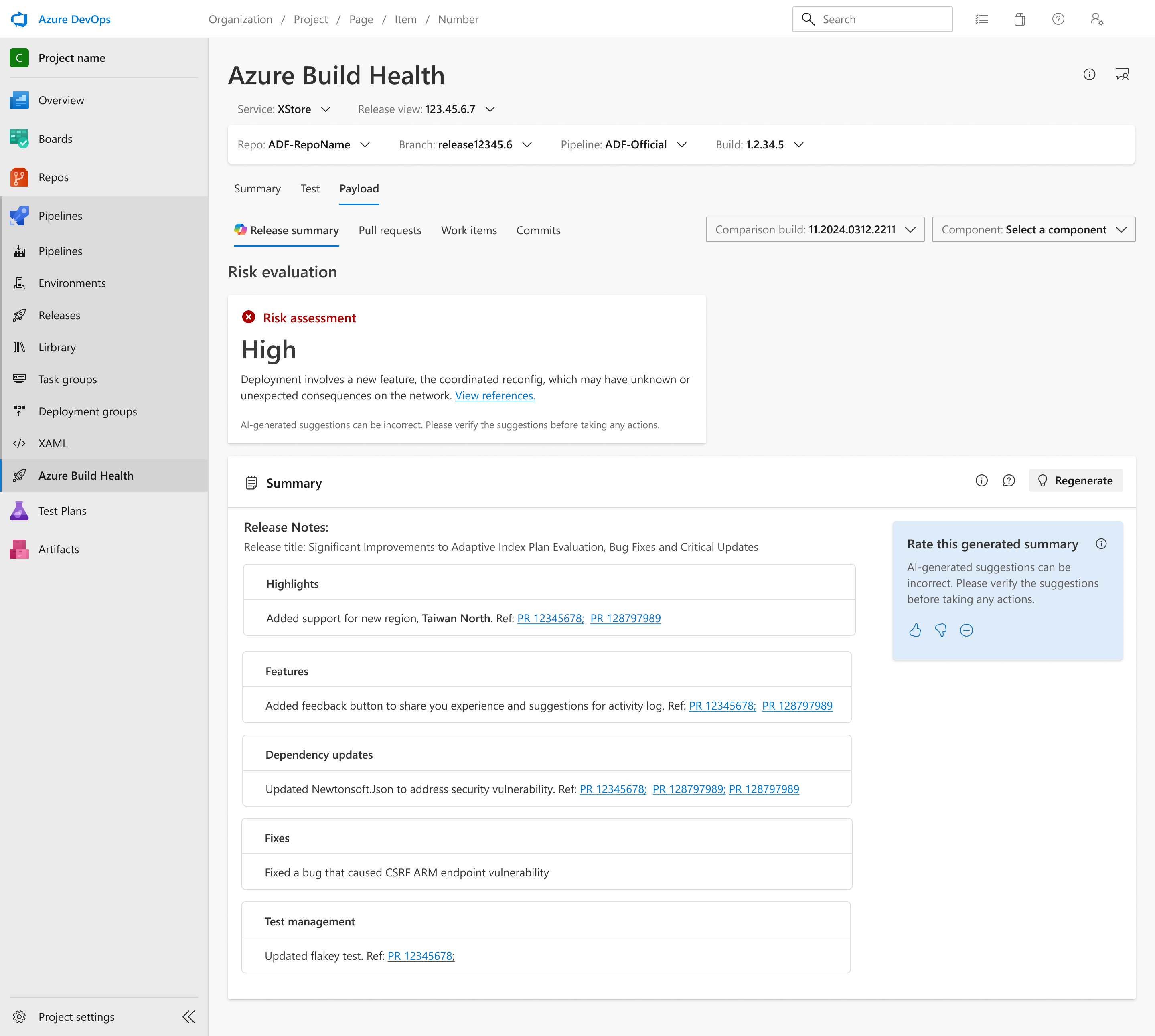Open the Build 1.2.34.5 dropdown

pyautogui.click(x=760, y=145)
